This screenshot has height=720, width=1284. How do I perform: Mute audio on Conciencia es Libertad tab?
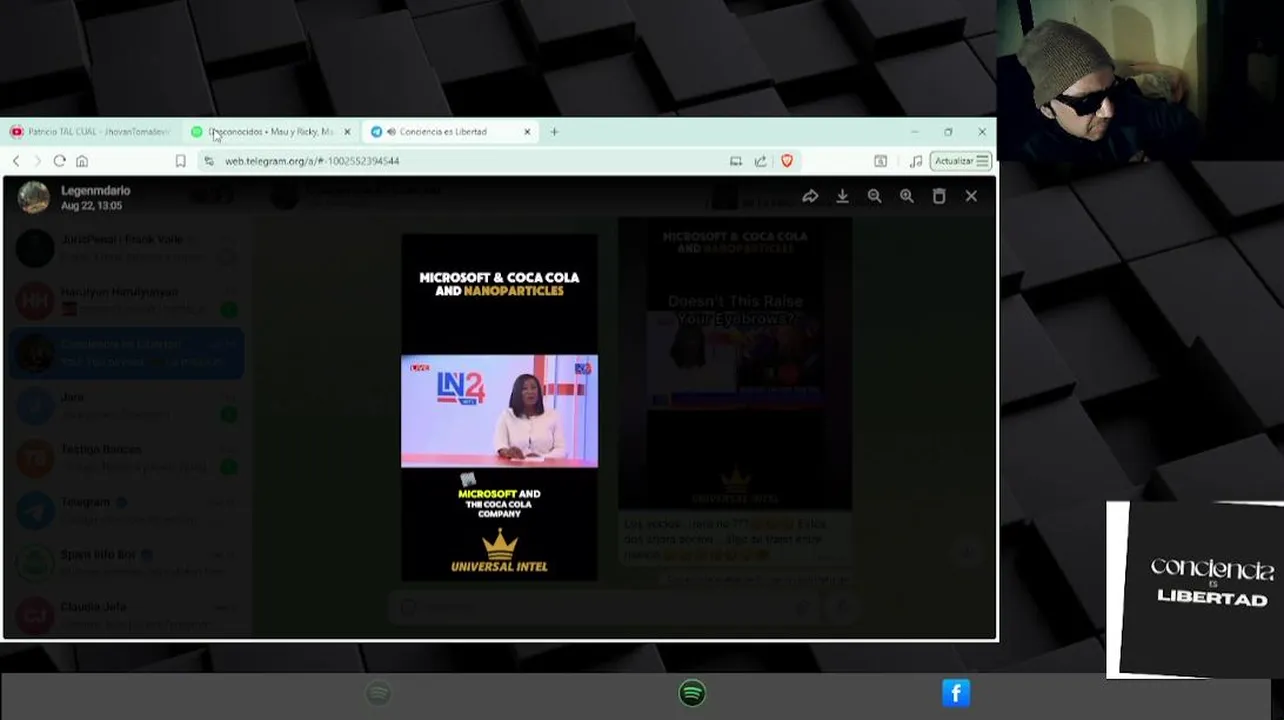391,132
